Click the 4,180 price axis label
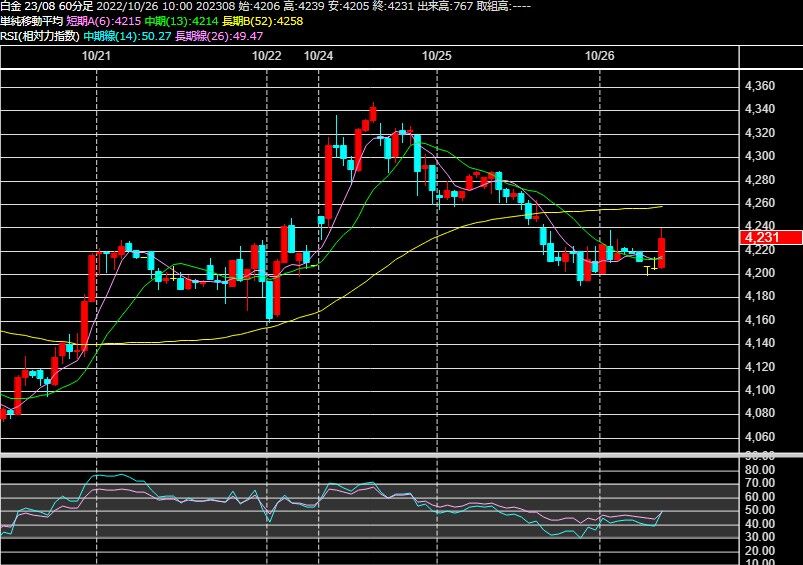Screen dimensions: 803x565 pos(760,296)
